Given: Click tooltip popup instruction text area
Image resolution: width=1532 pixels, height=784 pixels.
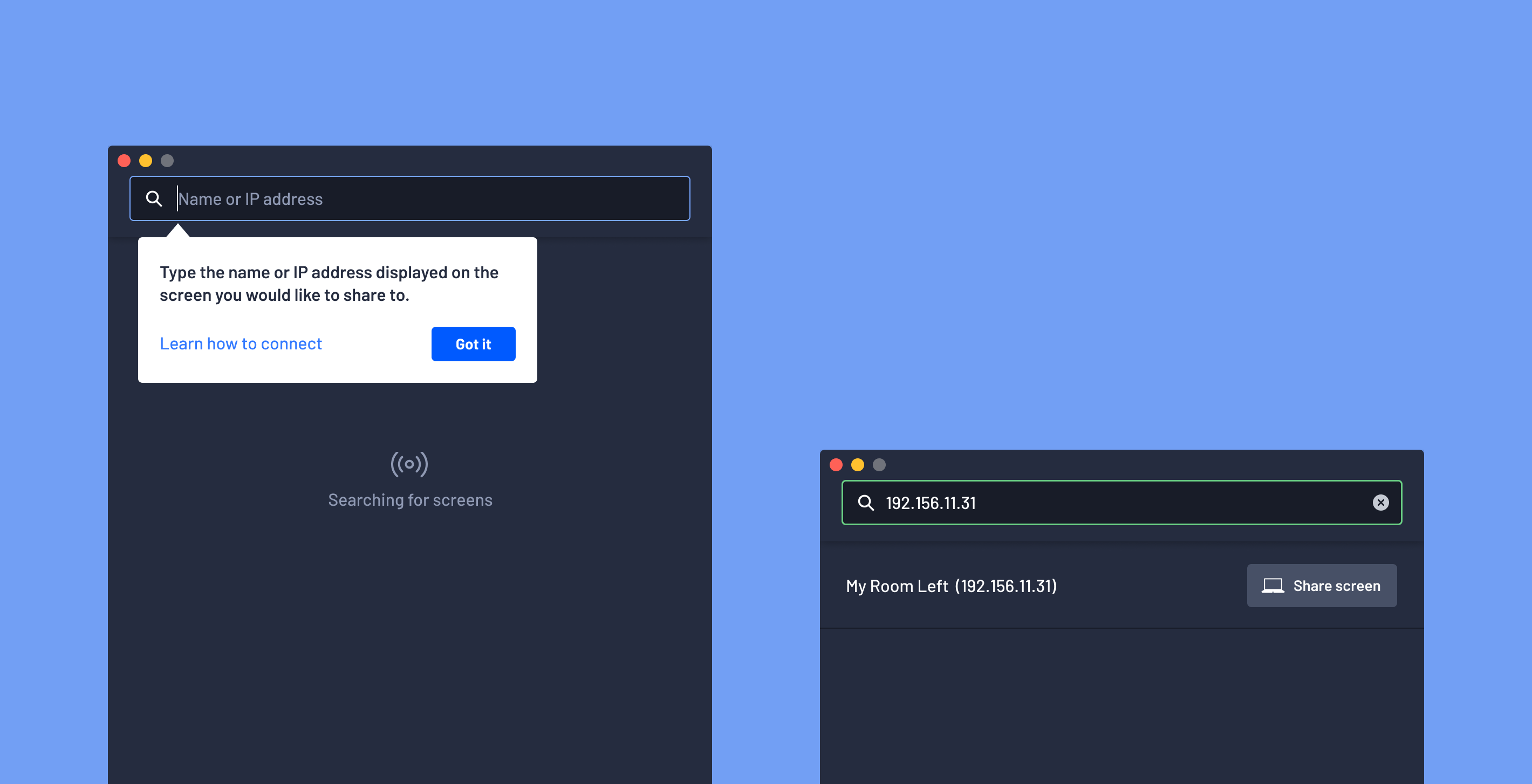Looking at the screenshot, I should click(x=330, y=282).
